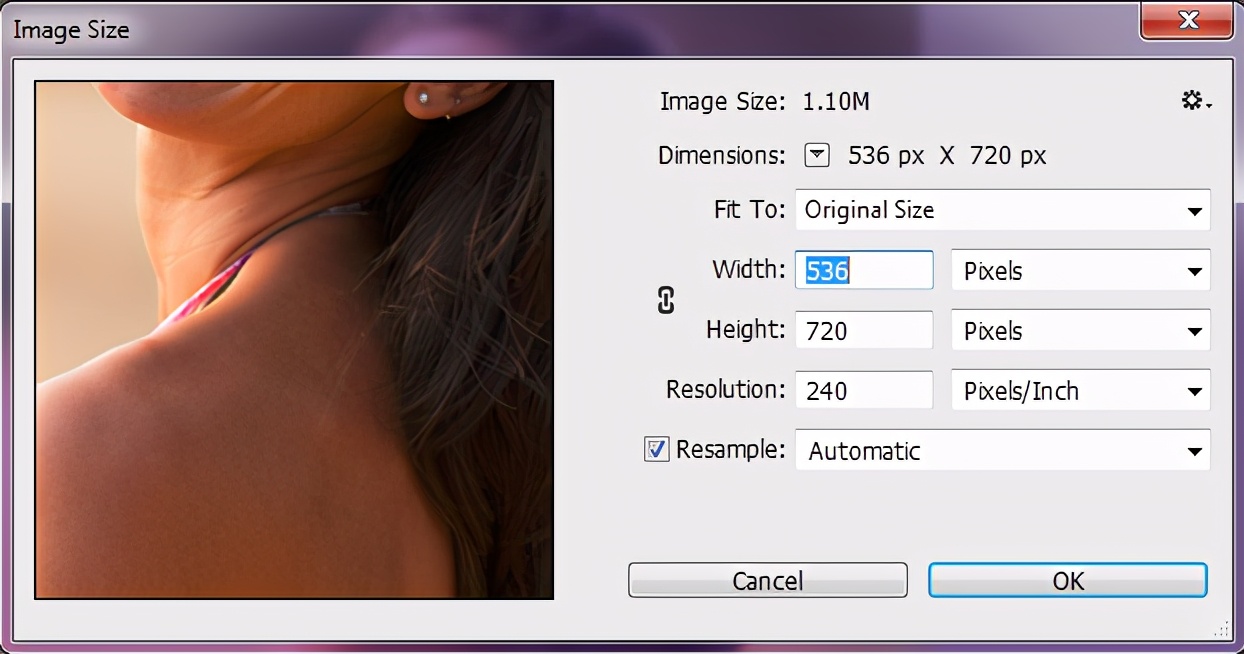
Task: Close the Image Size dialog
Action: pos(1186,20)
